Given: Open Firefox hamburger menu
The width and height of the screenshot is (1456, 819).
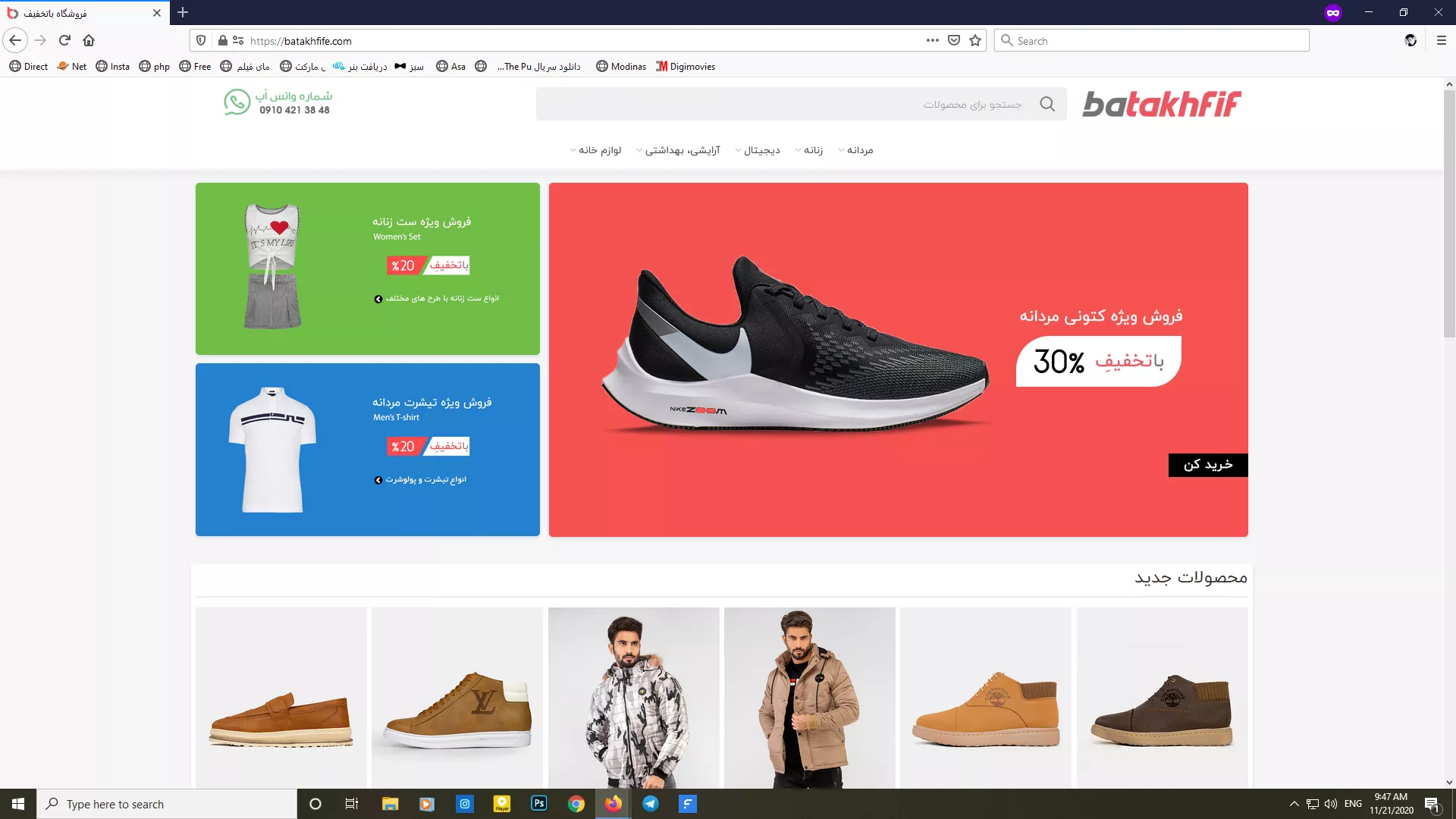Looking at the screenshot, I should (1441, 40).
